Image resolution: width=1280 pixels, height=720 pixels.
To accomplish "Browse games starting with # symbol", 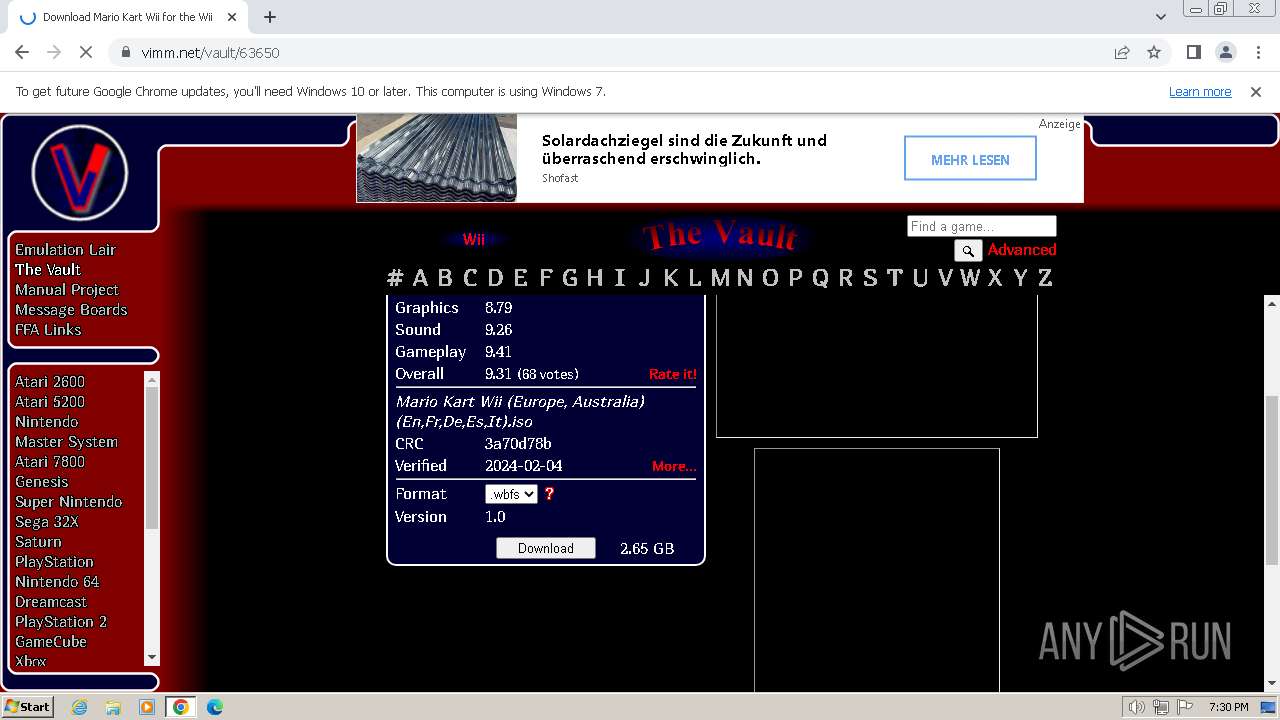I will coord(395,278).
